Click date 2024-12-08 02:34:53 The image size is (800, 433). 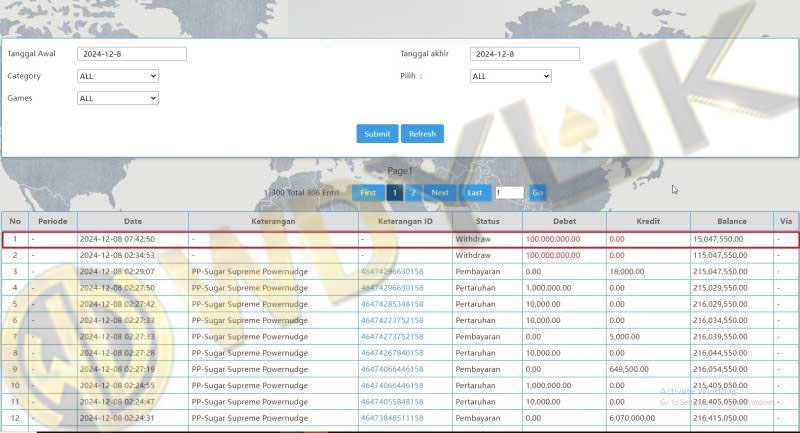[117, 256]
